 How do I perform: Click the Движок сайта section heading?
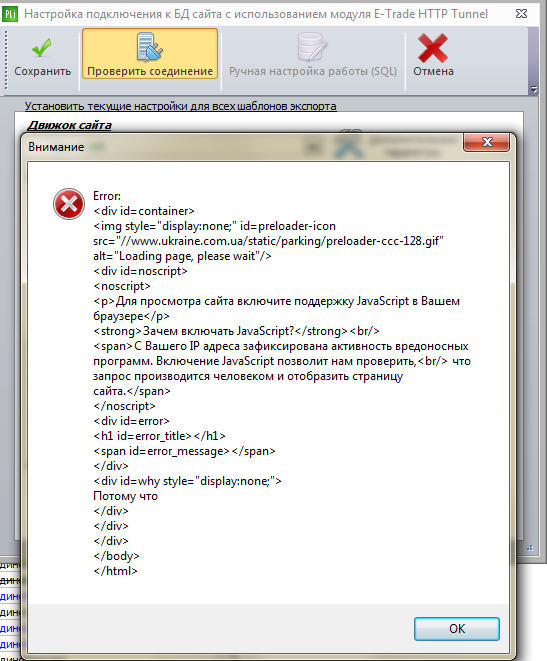[x=70, y=125]
